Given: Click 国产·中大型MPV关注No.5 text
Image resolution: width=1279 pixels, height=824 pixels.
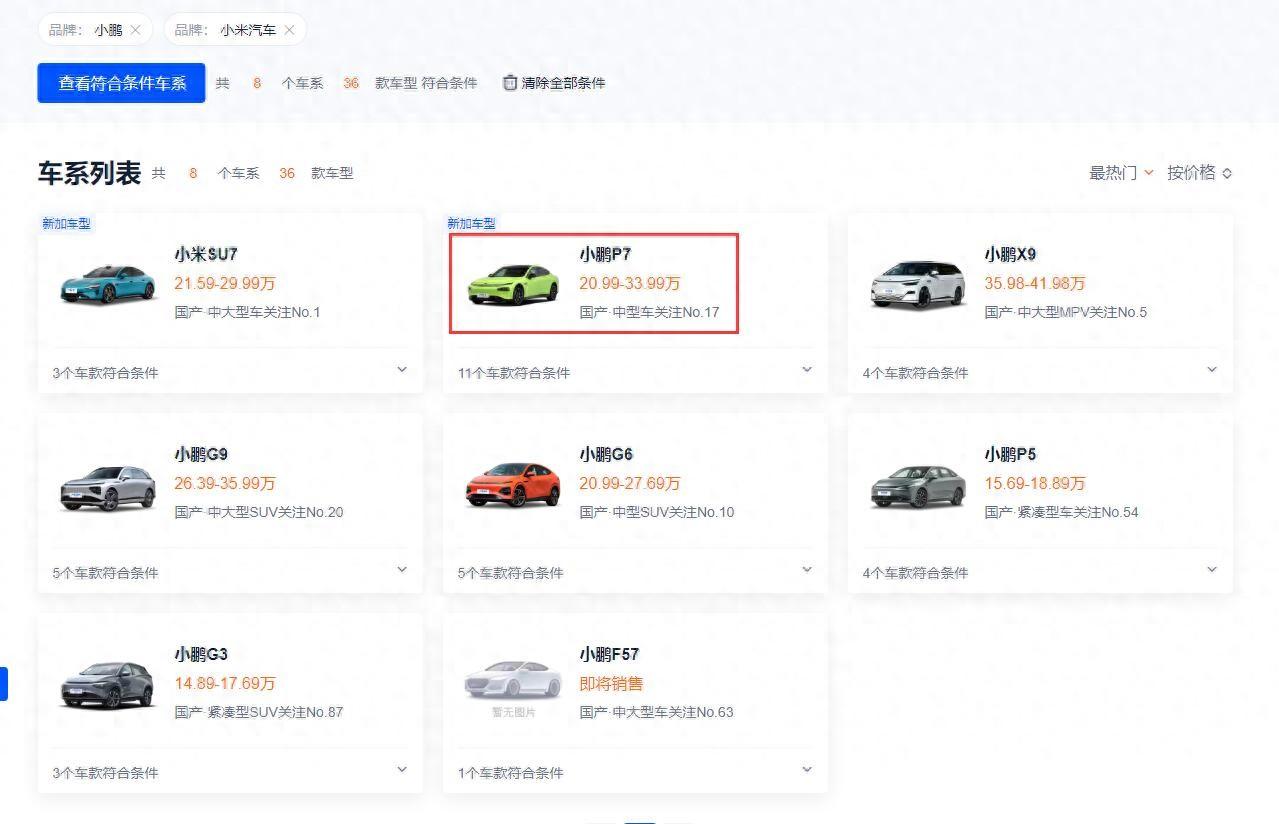Looking at the screenshot, I should tap(1065, 312).
